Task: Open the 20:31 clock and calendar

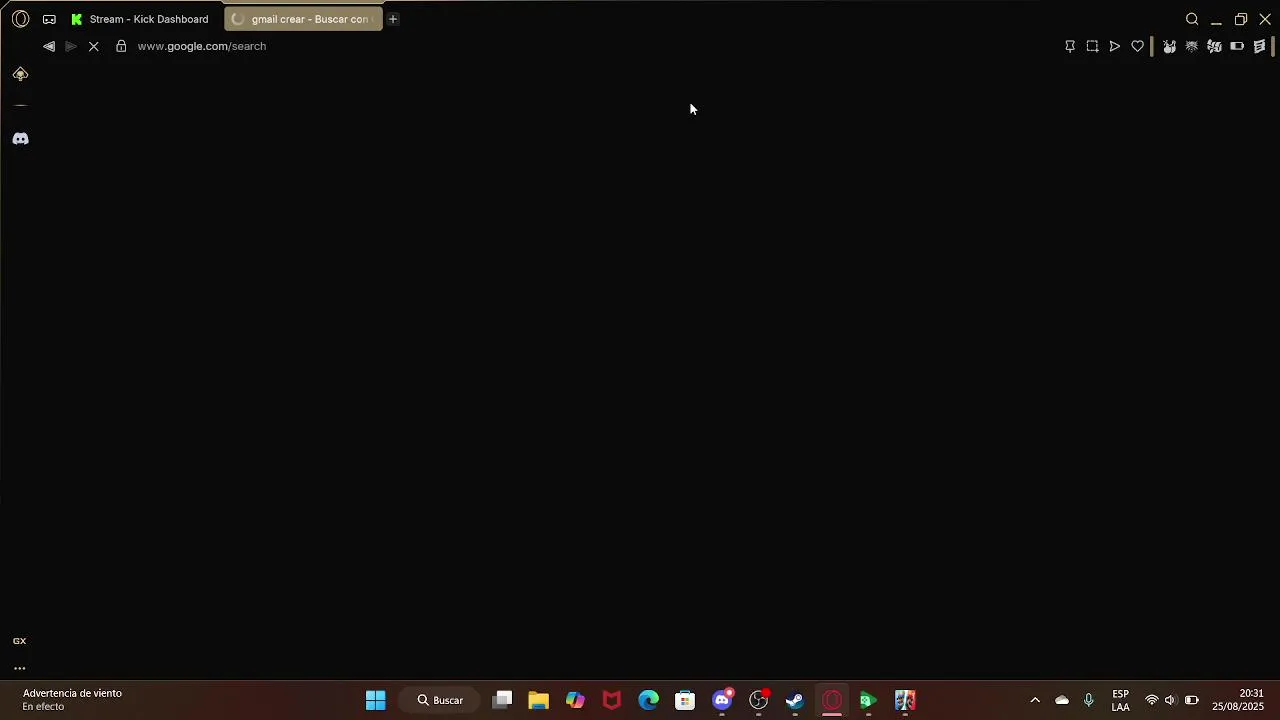Action: (1239, 700)
